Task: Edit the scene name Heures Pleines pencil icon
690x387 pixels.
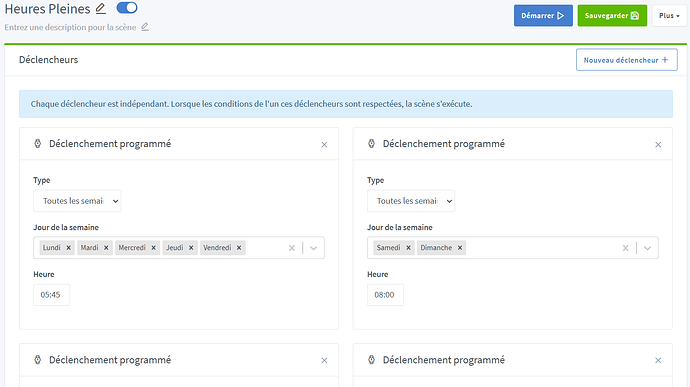Action: point(101,8)
